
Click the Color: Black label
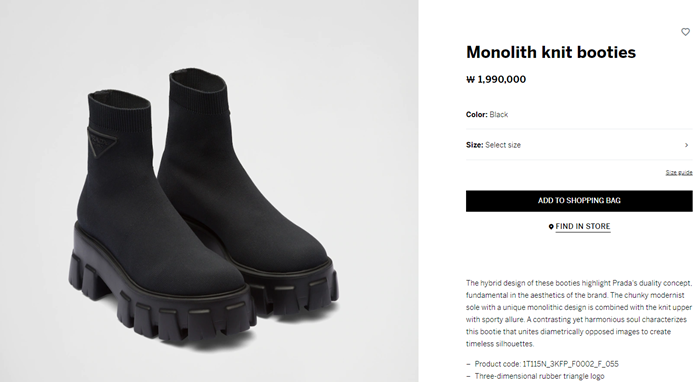(x=487, y=115)
